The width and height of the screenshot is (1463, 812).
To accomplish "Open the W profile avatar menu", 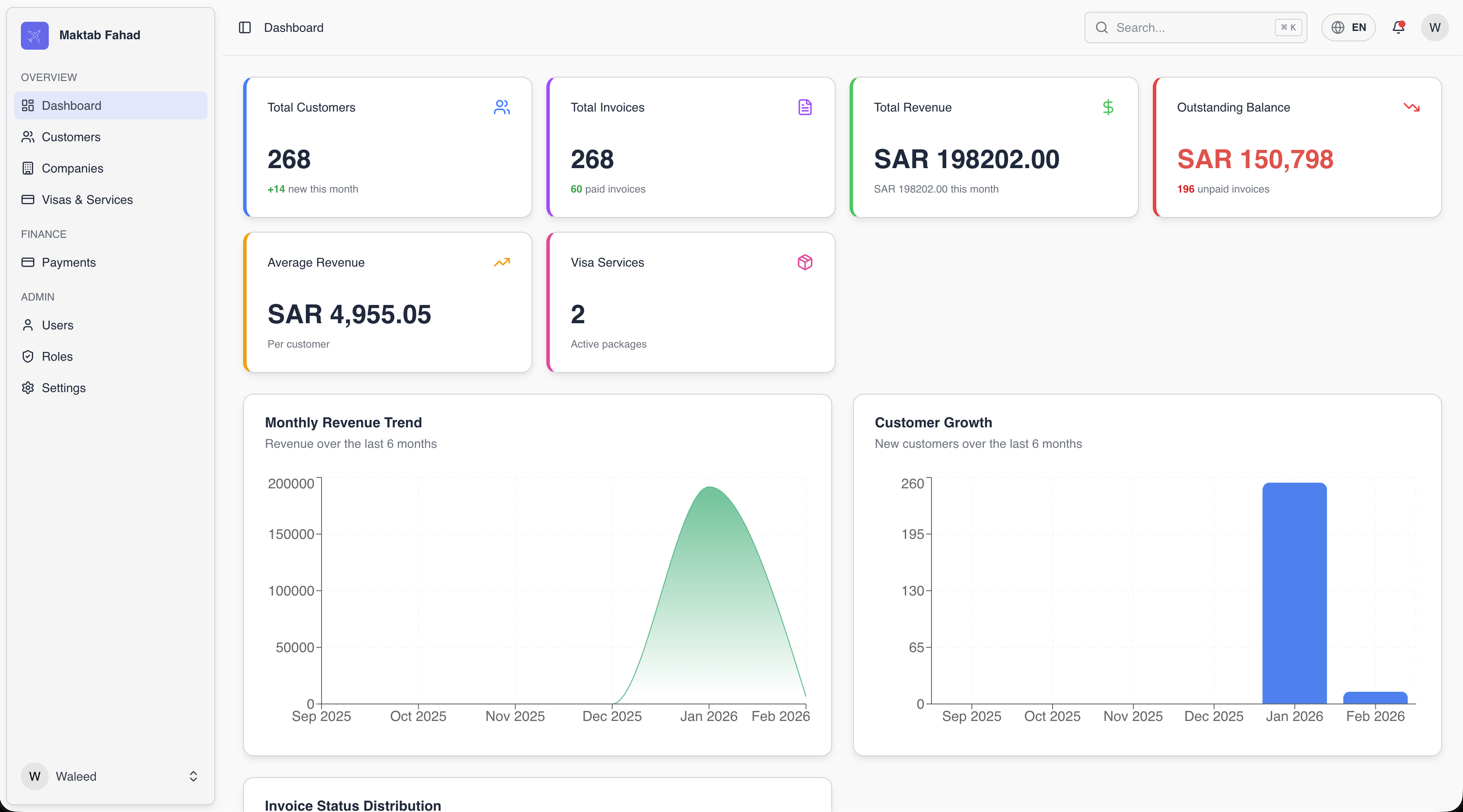I will coord(1435,27).
